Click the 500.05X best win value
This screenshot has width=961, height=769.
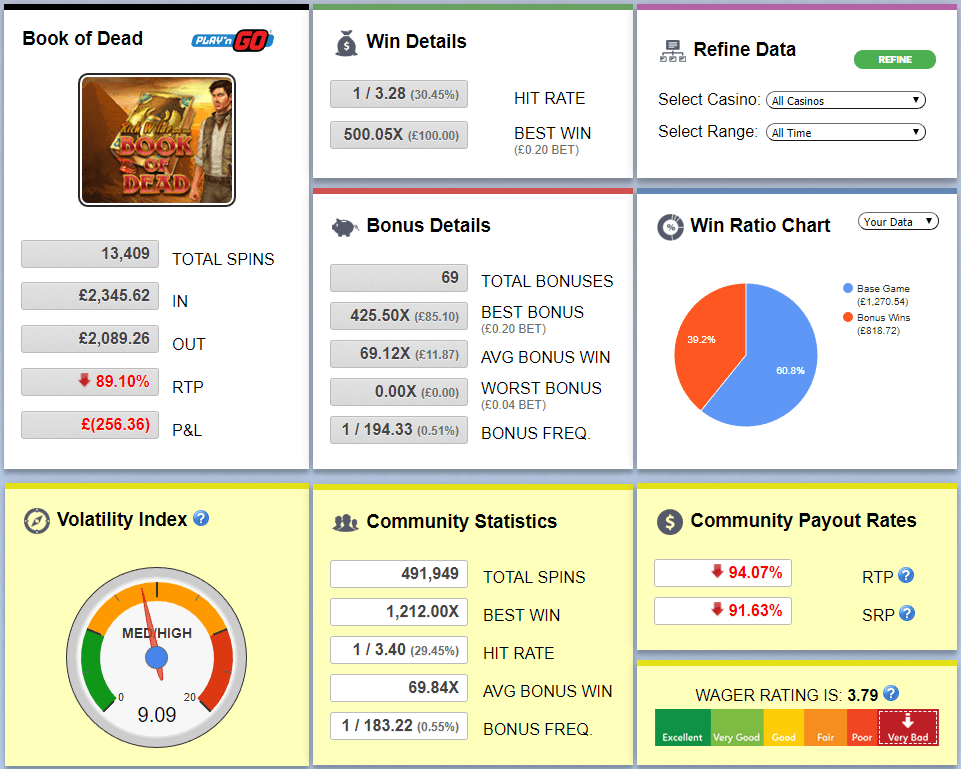click(399, 135)
